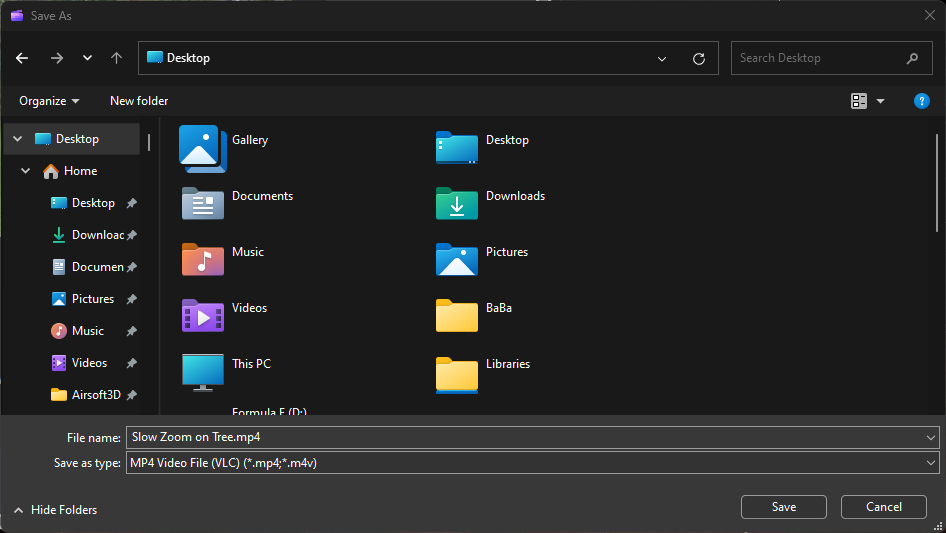Collapse the Desktop tree node in sidebar
This screenshot has height=533, width=946.
coord(17,139)
